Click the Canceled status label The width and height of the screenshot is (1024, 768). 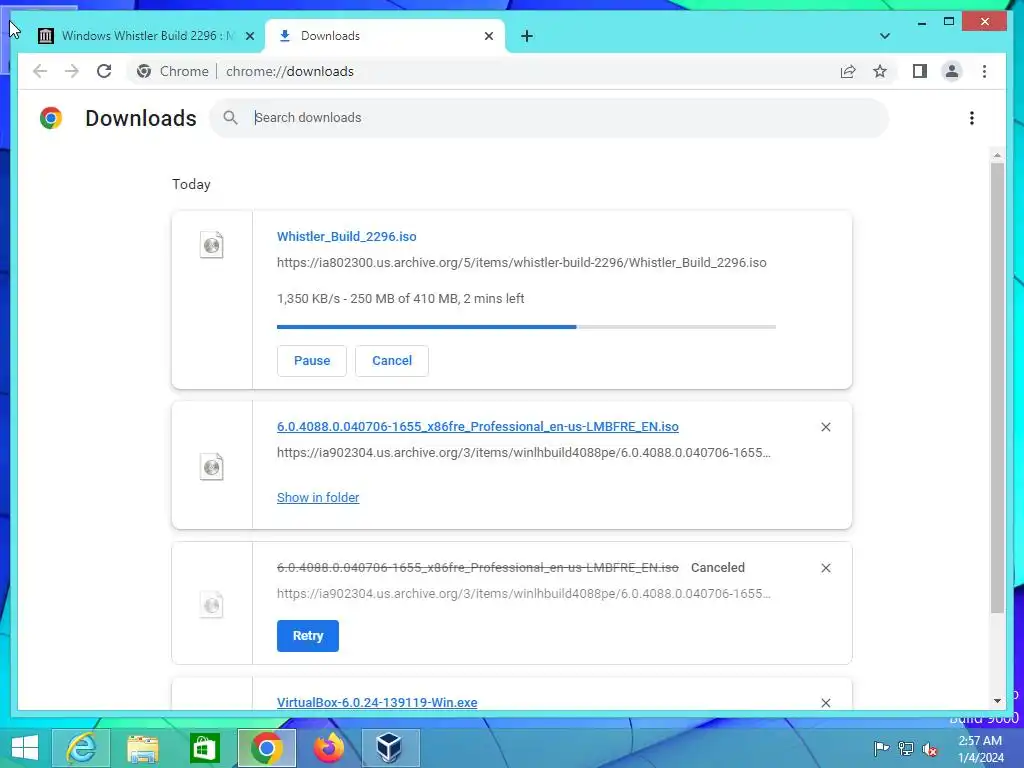coord(718,568)
